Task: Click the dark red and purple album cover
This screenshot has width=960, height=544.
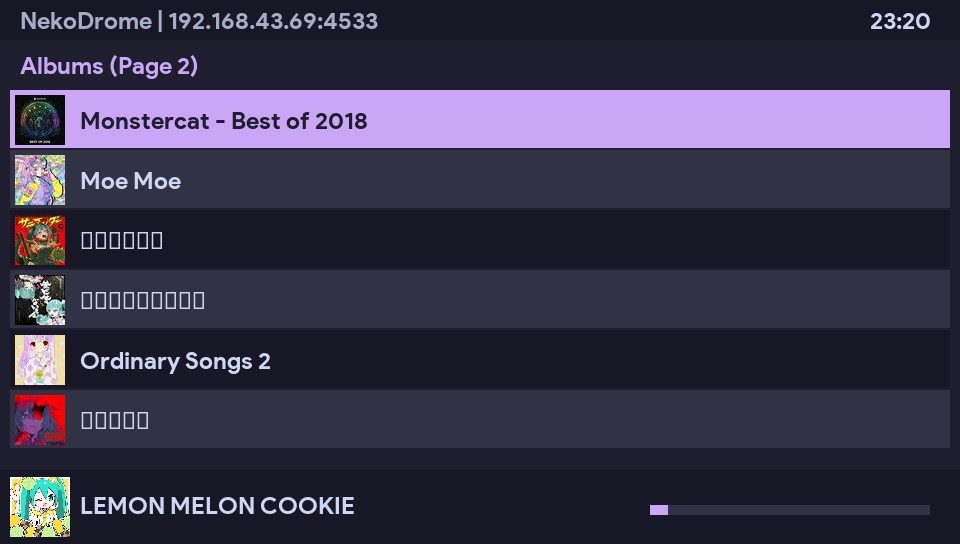Action: click(40, 420)
